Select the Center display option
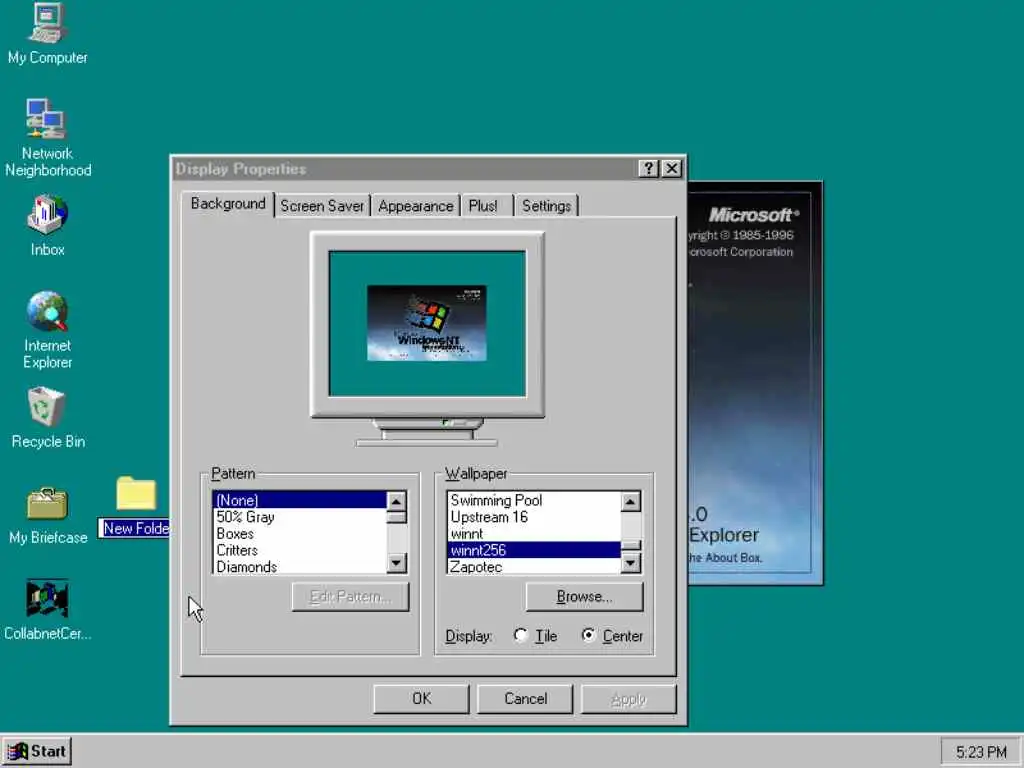The height and width of the screenshot is (768, 1024). pyautogui.click(x=613, y=635)
